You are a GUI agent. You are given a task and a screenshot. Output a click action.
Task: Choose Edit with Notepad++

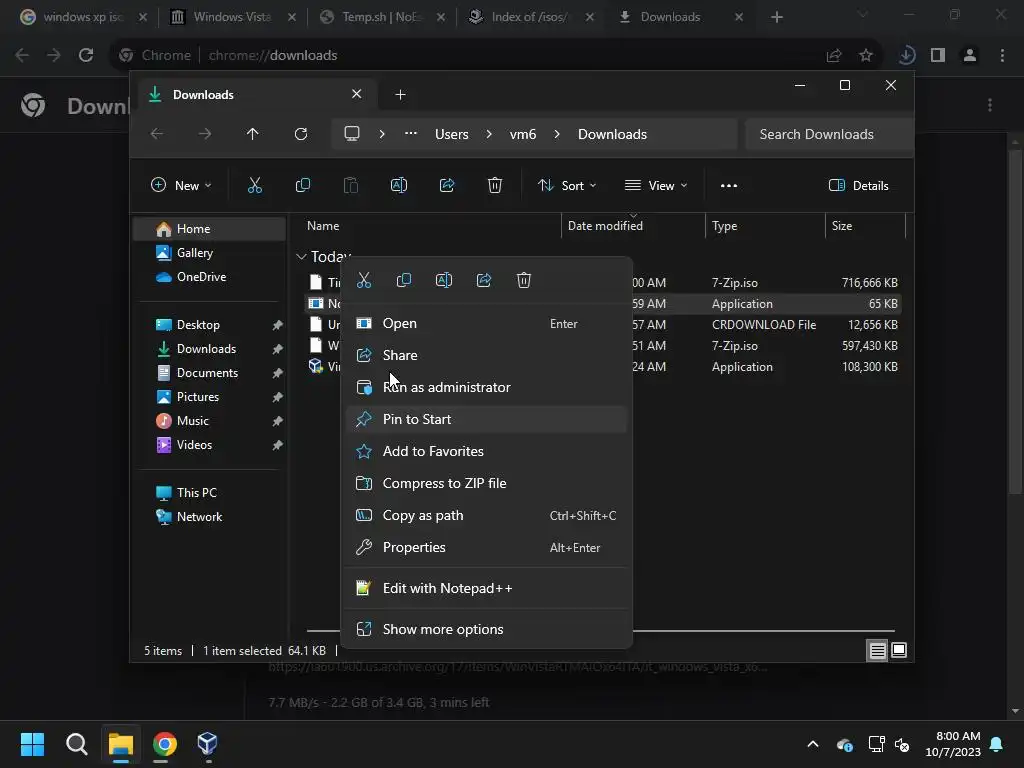coord(487,588)
